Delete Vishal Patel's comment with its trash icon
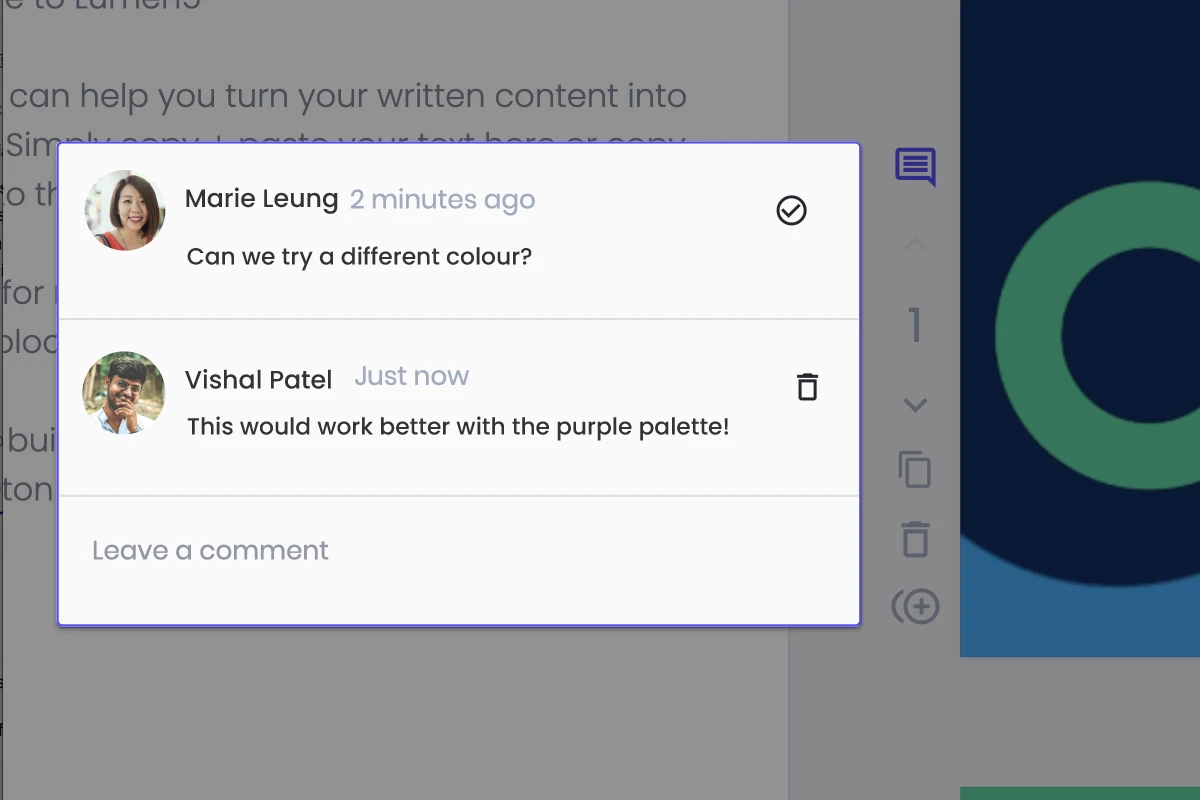 point(807,387)
